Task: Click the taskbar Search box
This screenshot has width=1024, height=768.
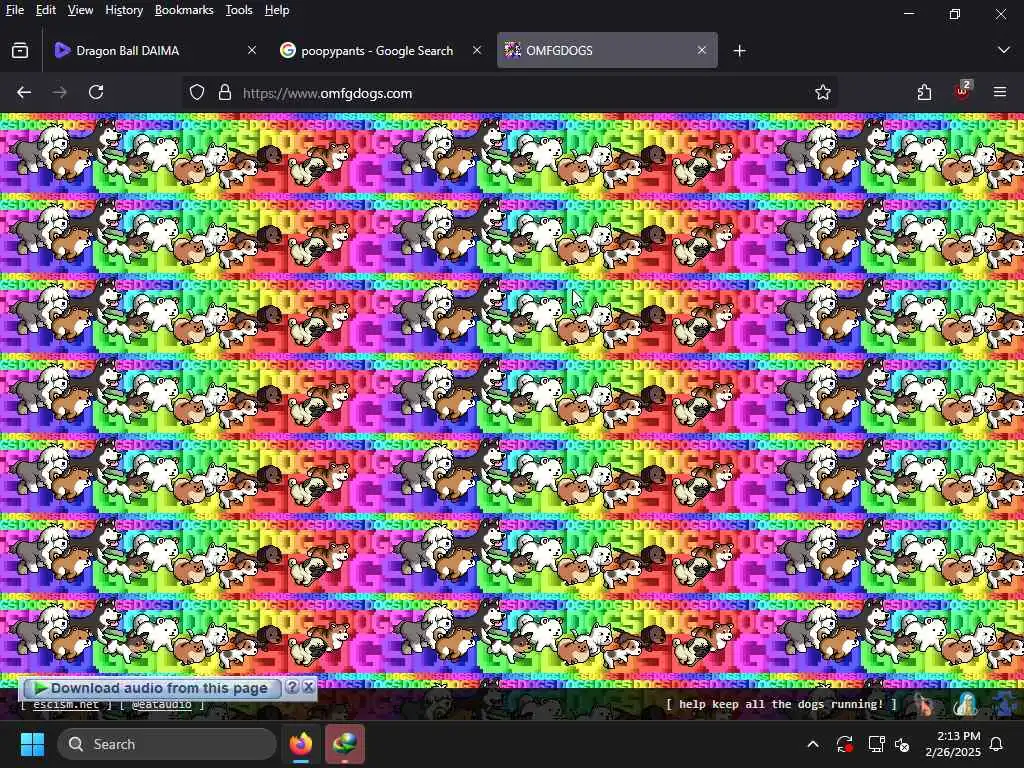Action: 167,744
